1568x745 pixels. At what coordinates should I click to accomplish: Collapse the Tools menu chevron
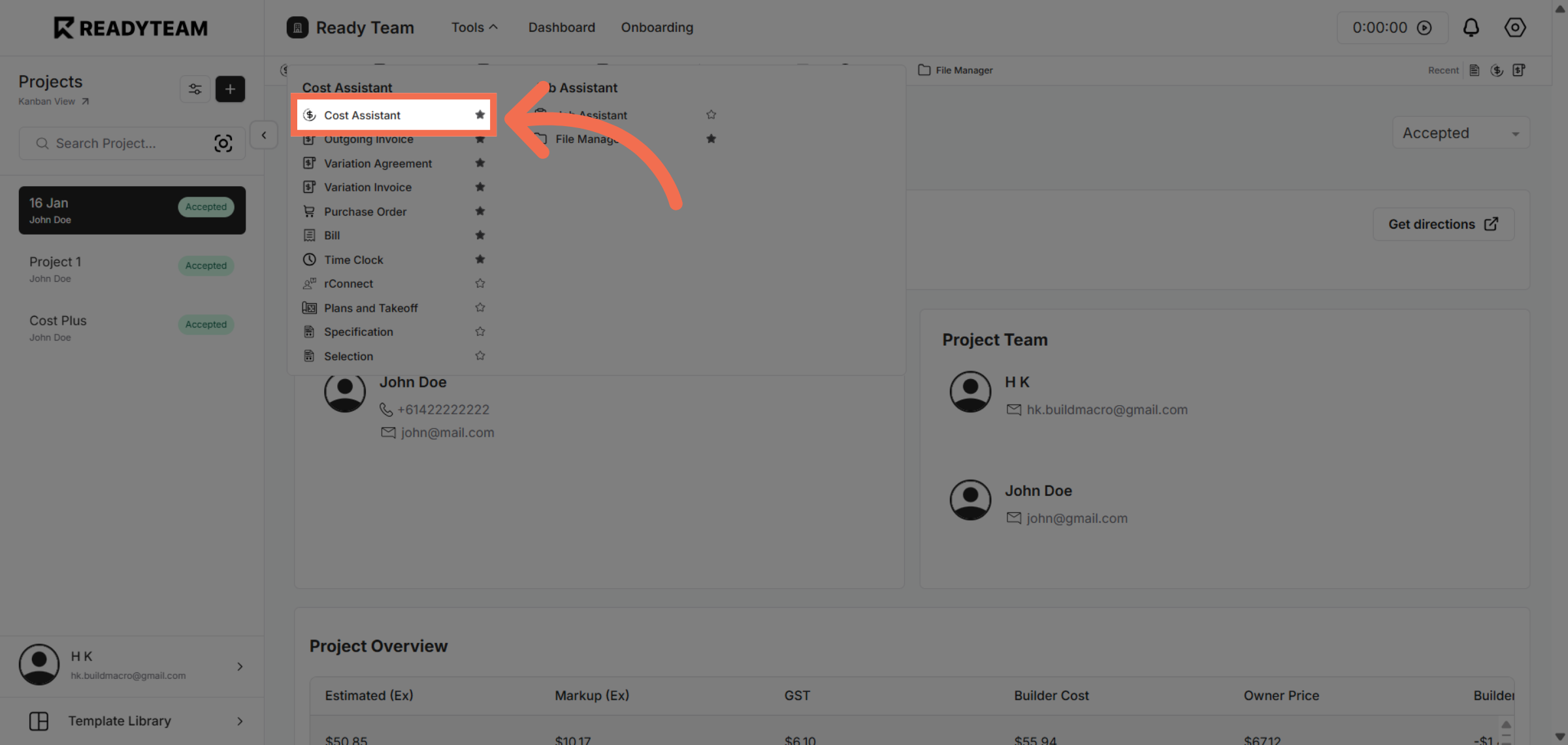pos(494,27)
